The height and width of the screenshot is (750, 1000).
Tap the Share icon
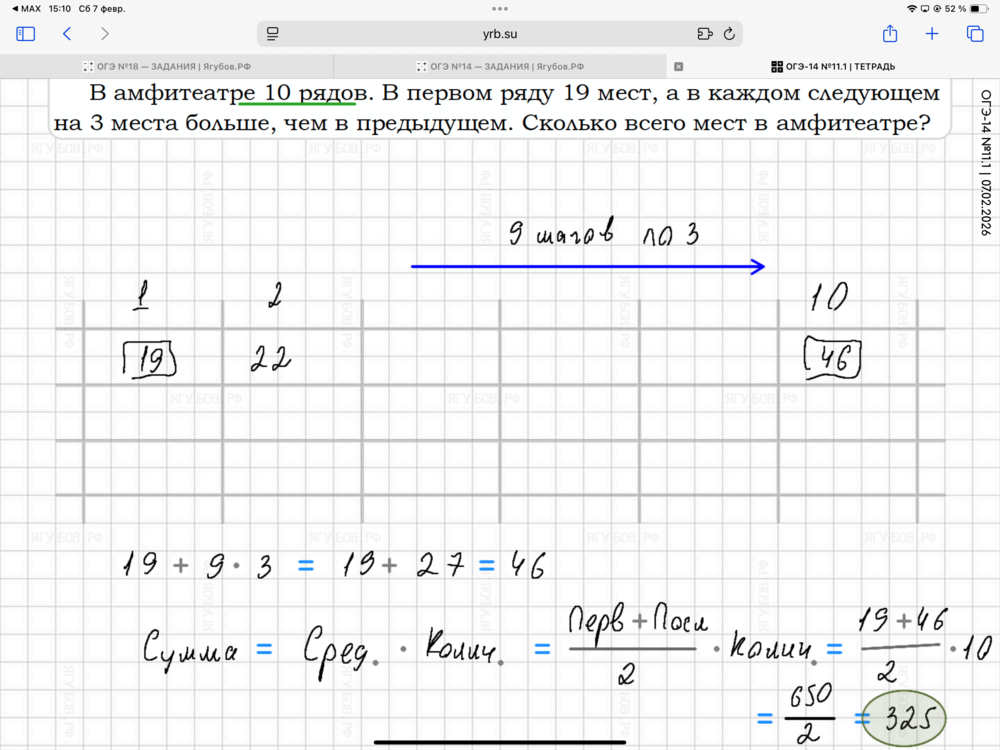pyautogui.click(x=890, y=34)
